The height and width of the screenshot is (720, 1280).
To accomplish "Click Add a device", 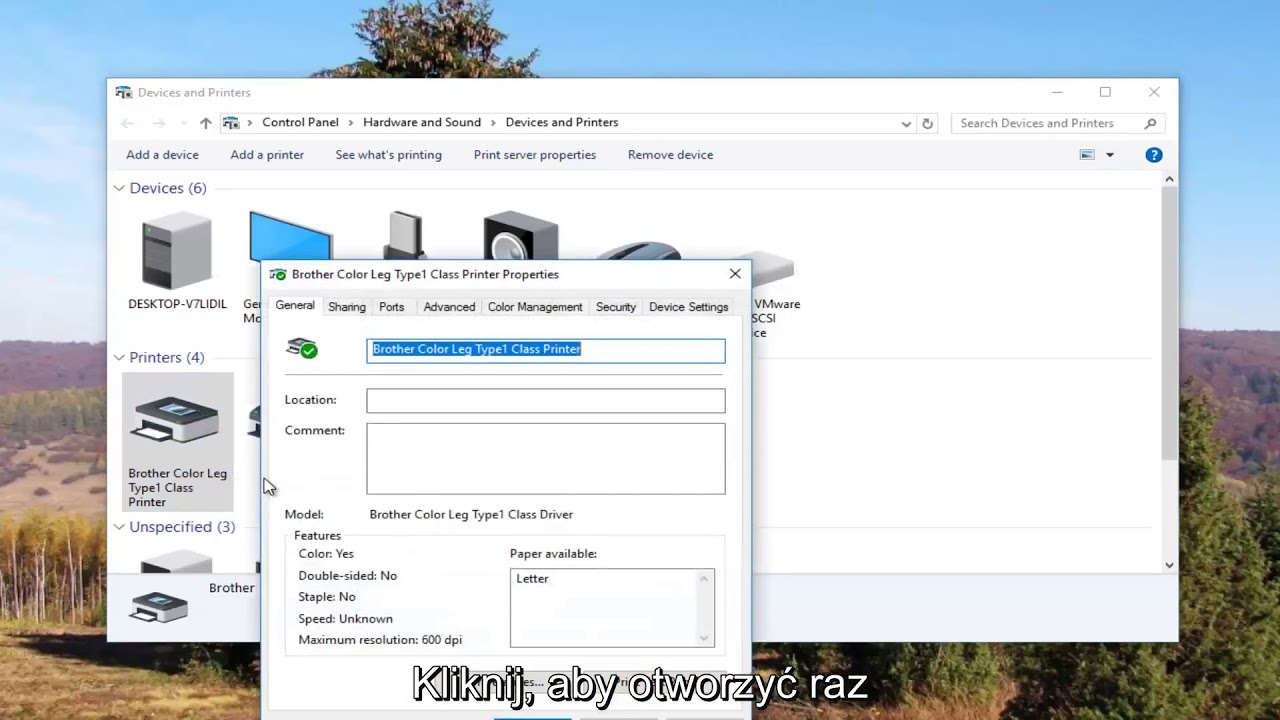I will click(x=162, y=155).
